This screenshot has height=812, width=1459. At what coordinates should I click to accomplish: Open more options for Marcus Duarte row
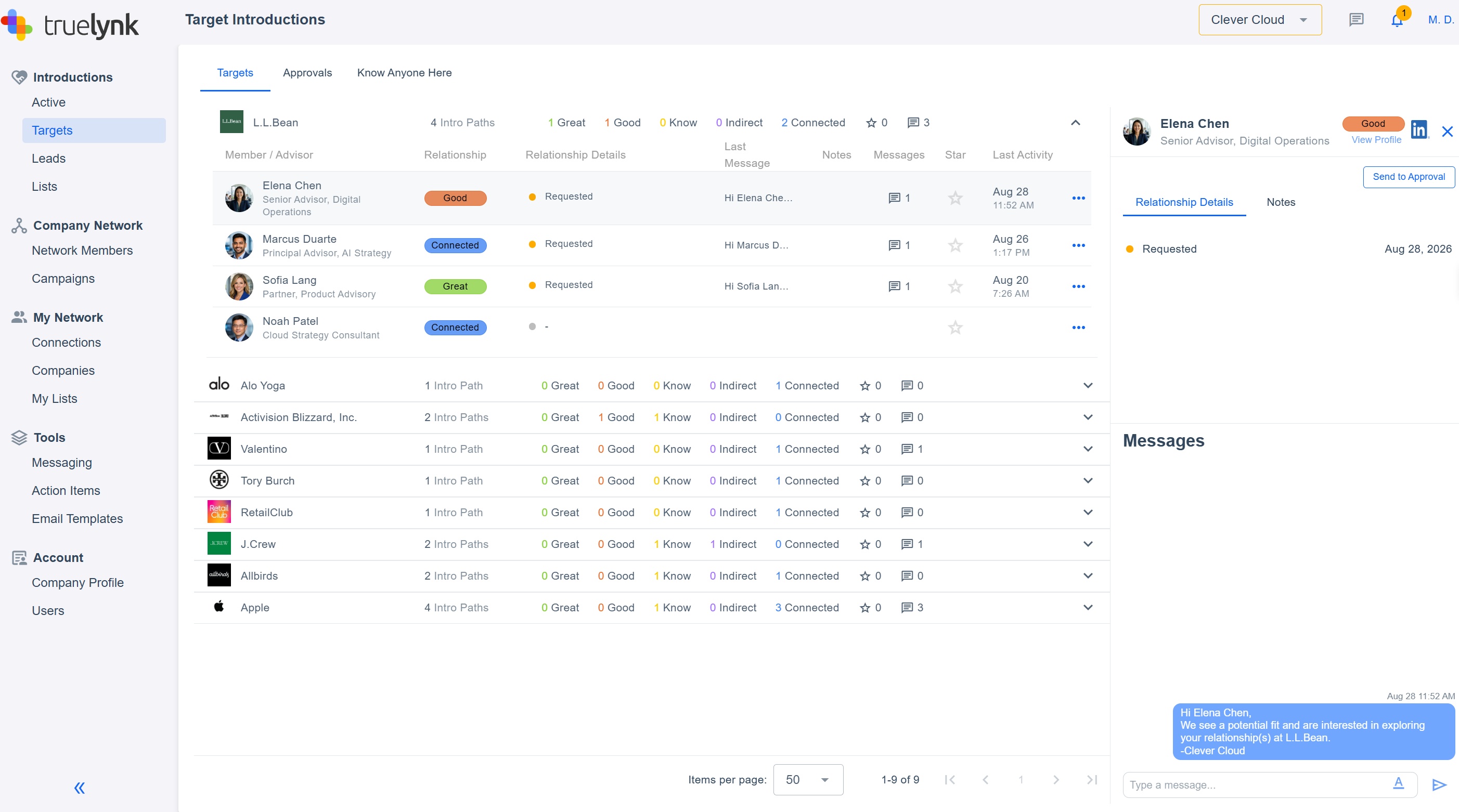pos(1078,245)
